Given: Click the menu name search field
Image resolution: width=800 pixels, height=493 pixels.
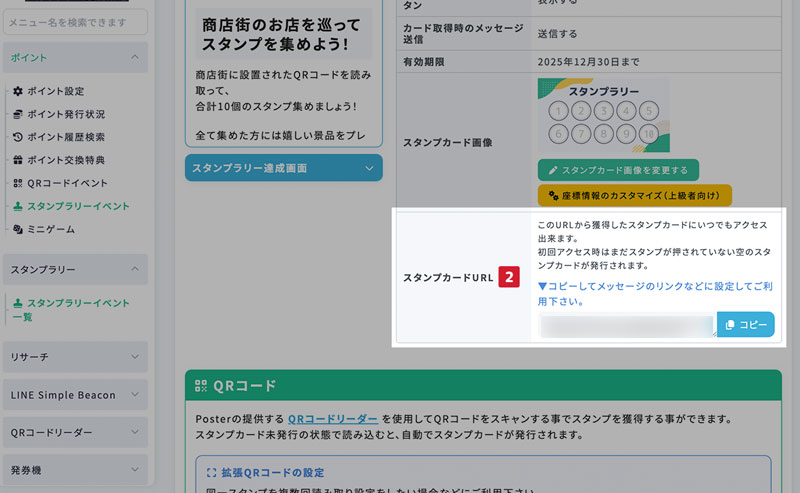Looking at the screenshot, I should click(x=75, y=22).
